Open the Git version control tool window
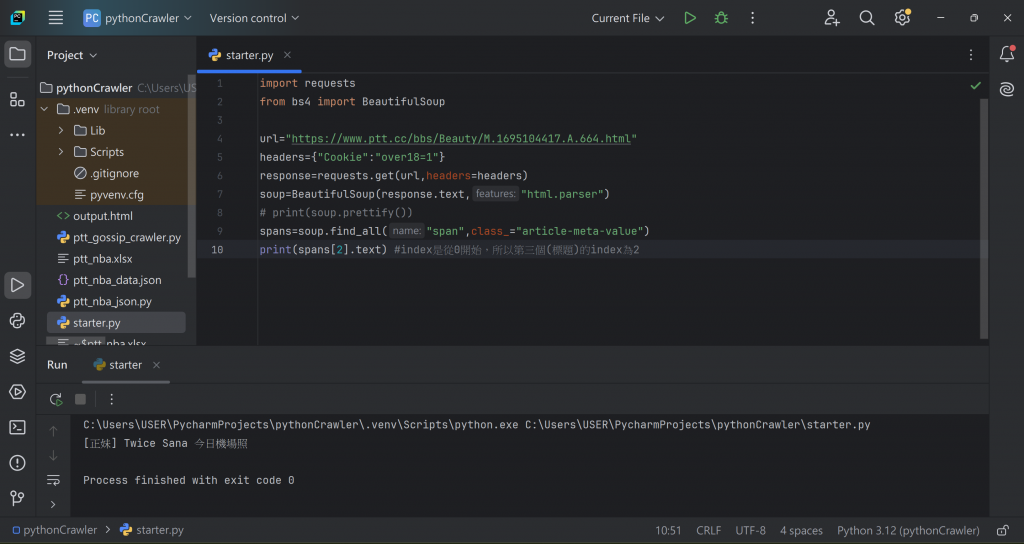1024x544 pixels. (x=17, y=498)
